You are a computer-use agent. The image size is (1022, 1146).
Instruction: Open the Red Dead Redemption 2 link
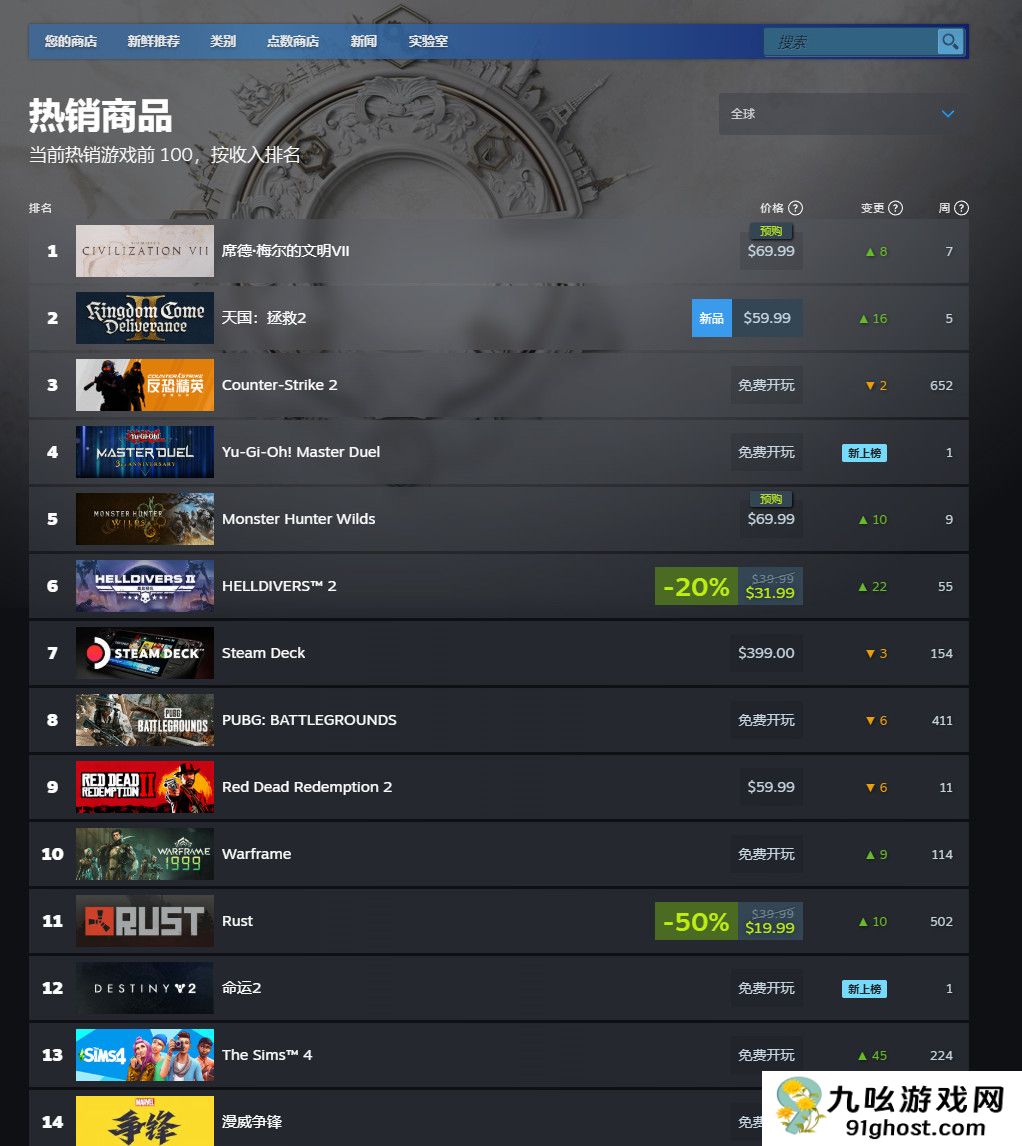[x=307, y=786]
